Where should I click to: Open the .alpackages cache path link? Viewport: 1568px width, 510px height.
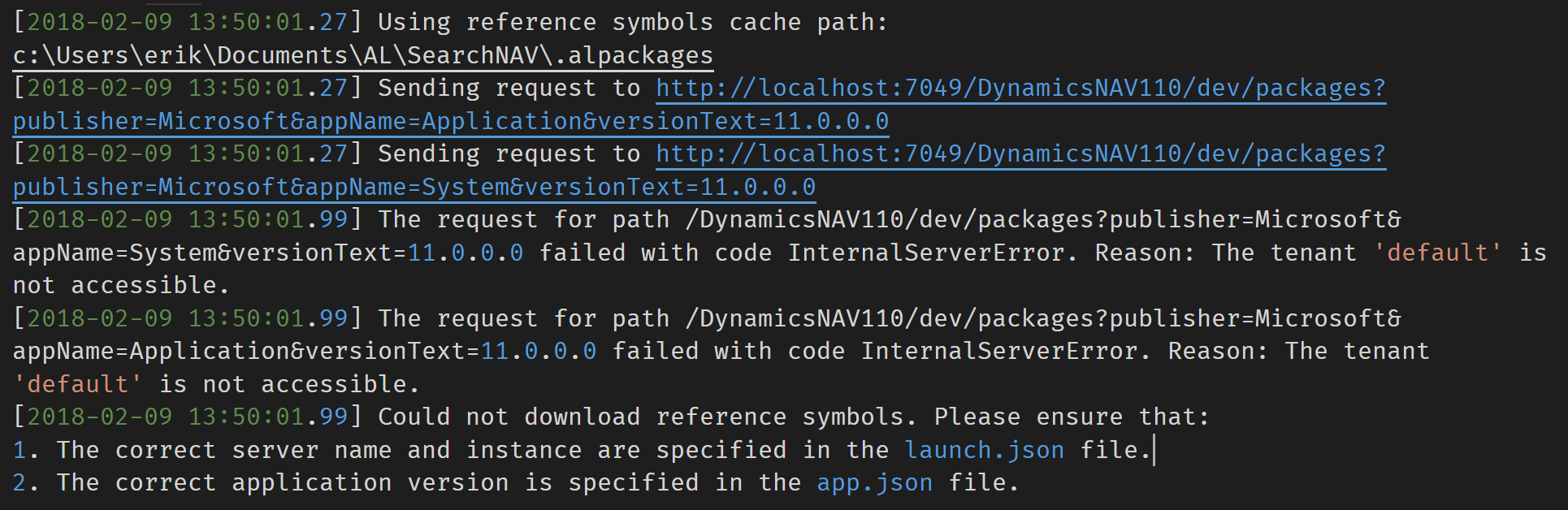(x=363, y=55)
